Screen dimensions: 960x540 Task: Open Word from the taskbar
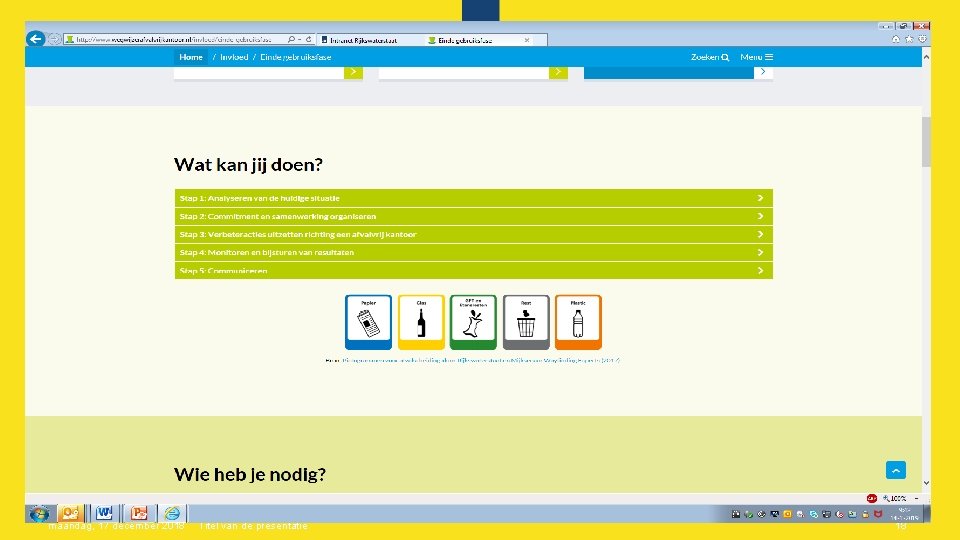104,512
